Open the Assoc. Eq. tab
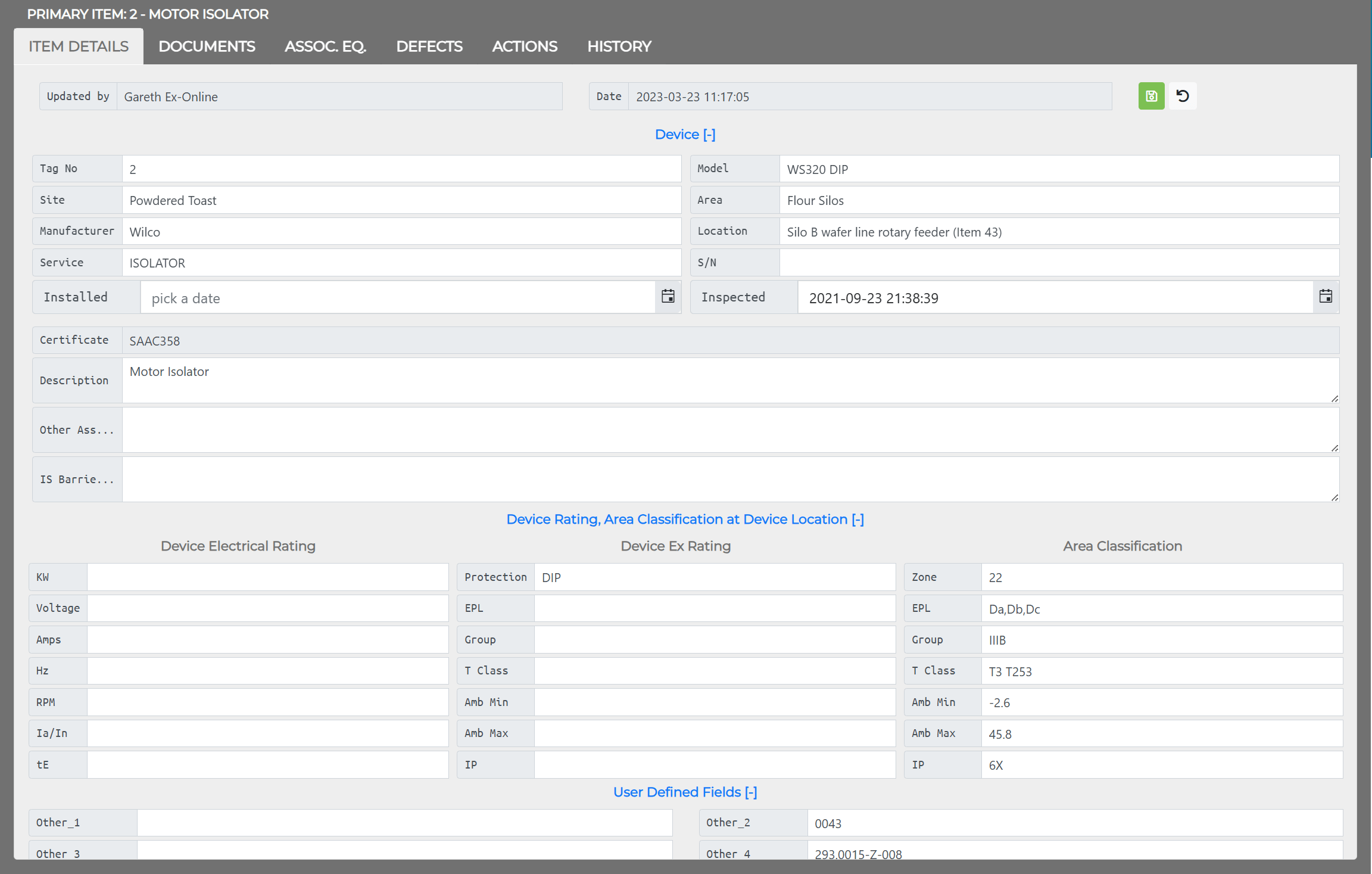1372x874 pixels. 325,46
